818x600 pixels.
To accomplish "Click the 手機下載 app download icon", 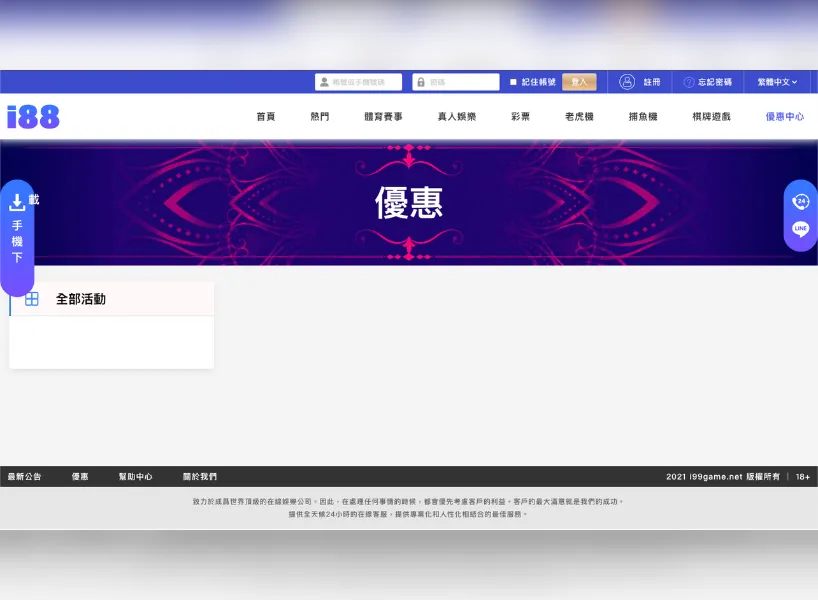I will [x=17, y=201].
